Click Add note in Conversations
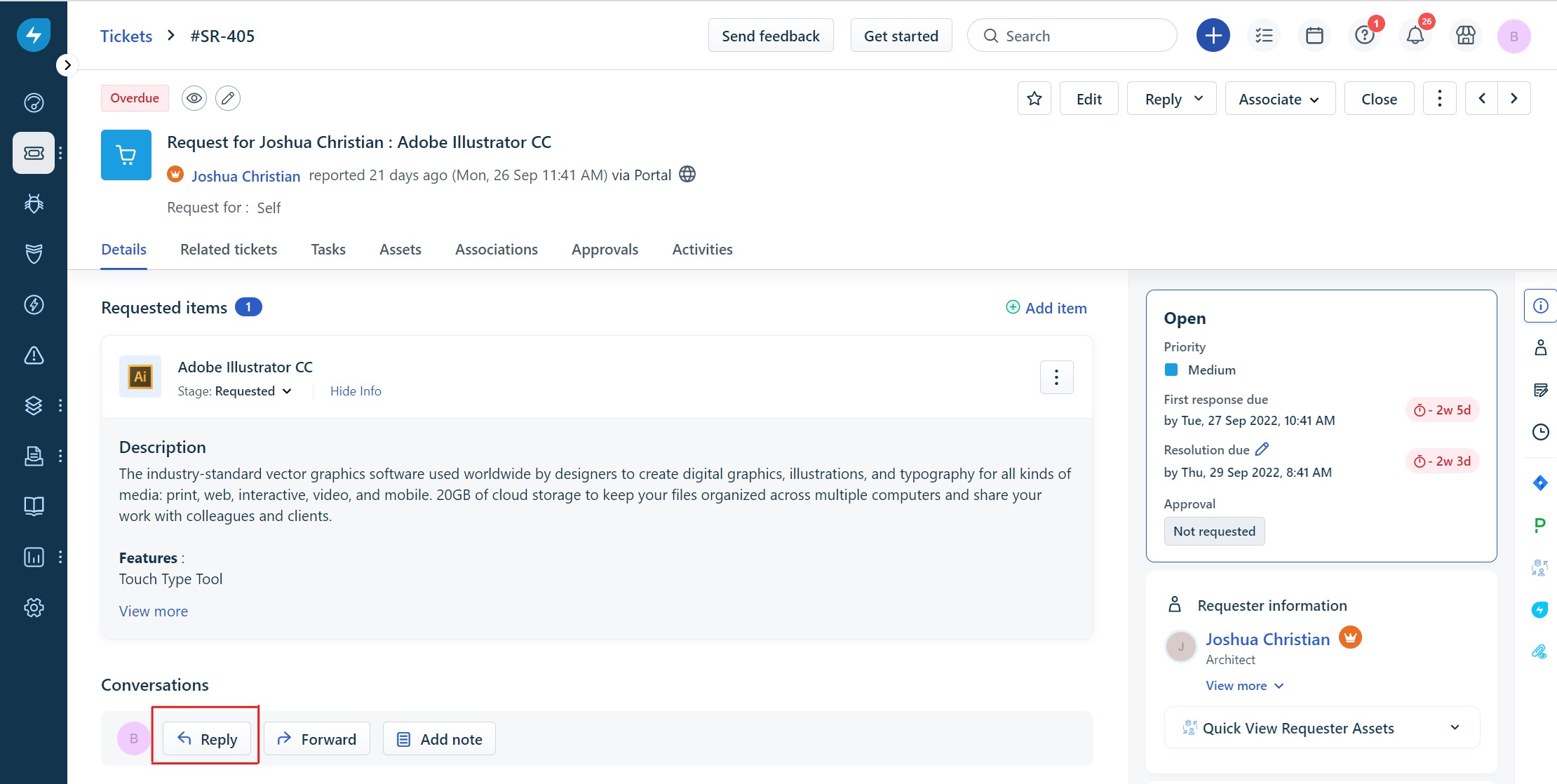The width and height of the screenshot is (1557, 784). pos(439,739)
